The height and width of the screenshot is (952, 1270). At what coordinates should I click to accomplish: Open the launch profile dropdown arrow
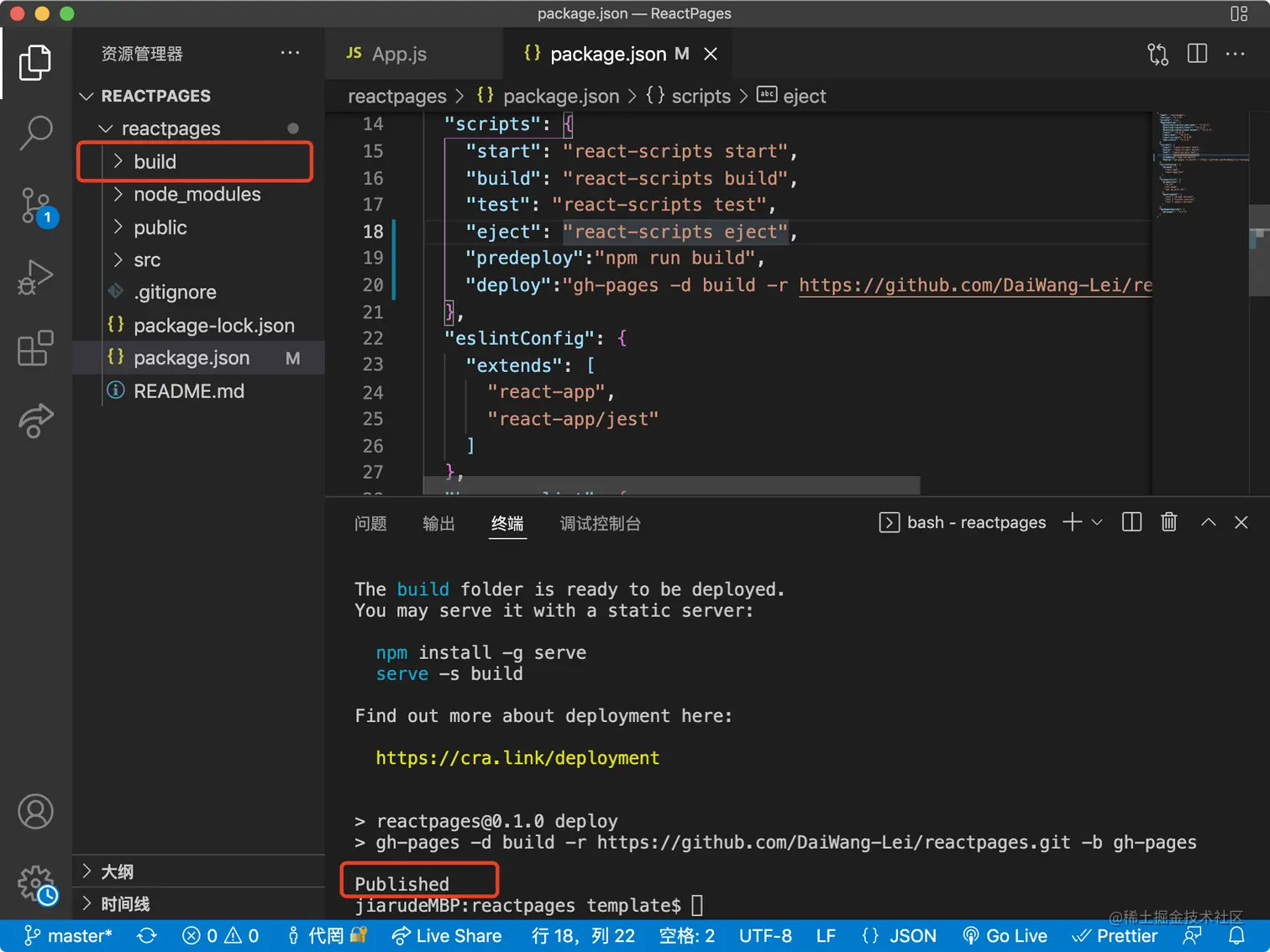[x=1097, y=522]
